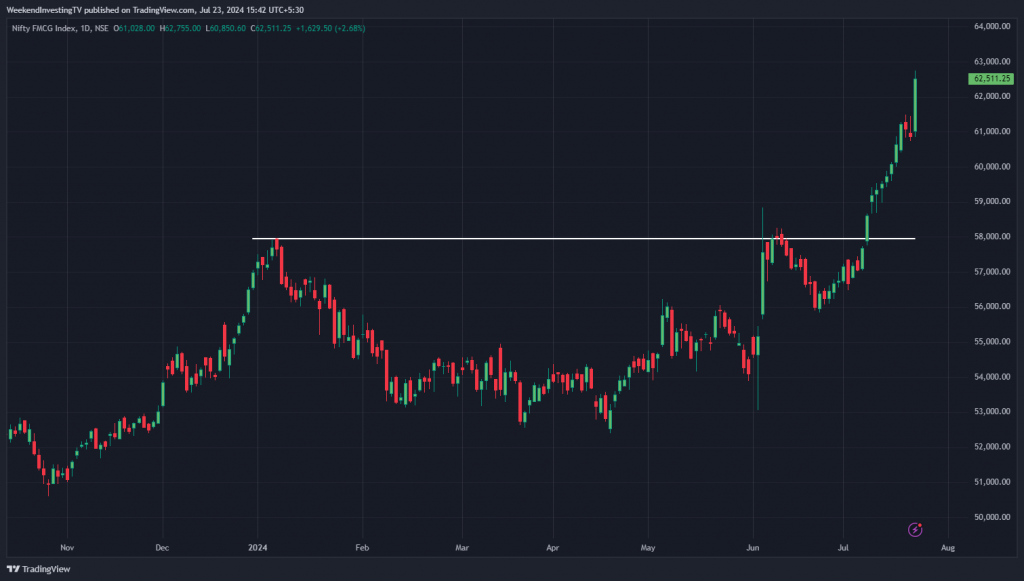Screen dimensions: 1024x581
Task: Click the 50,000.00 price axis label
Action: coord(992,517)
